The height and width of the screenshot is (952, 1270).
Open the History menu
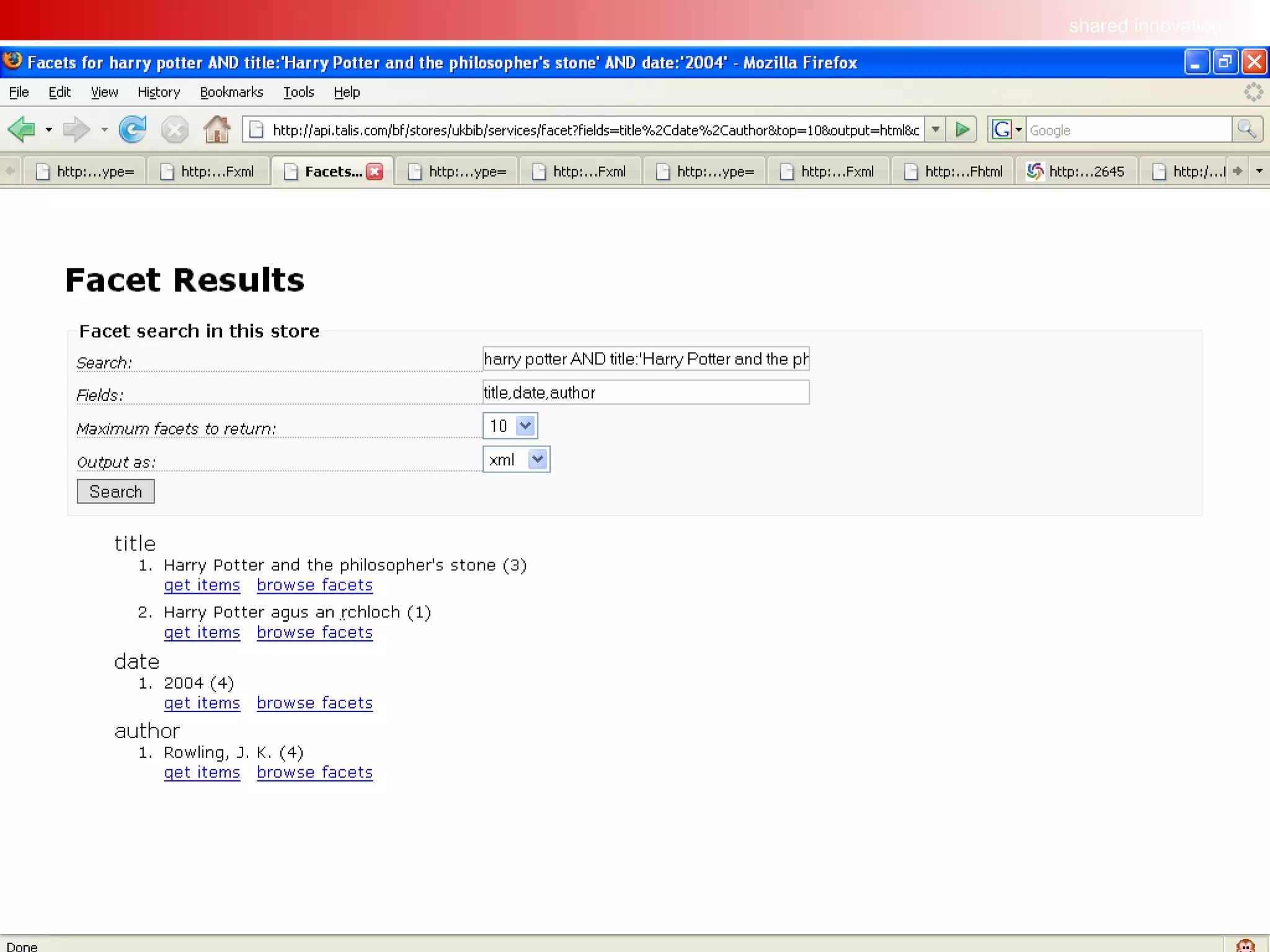click(159, 92)
